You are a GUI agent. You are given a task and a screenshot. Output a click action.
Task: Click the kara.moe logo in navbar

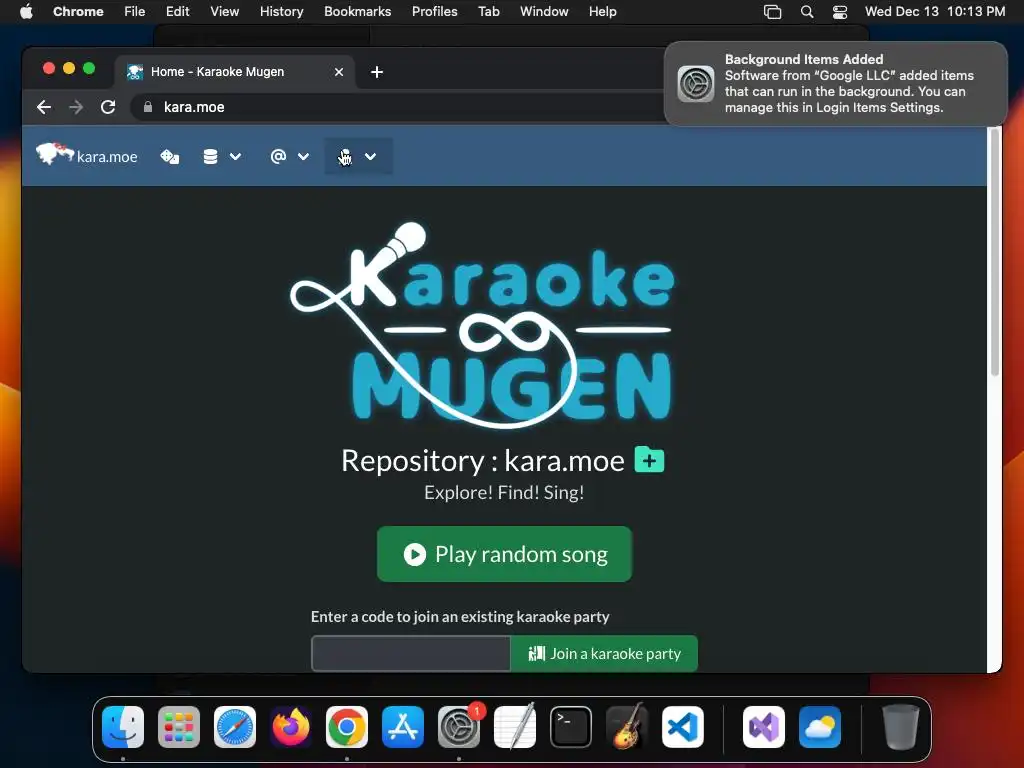tap(87, 155)
